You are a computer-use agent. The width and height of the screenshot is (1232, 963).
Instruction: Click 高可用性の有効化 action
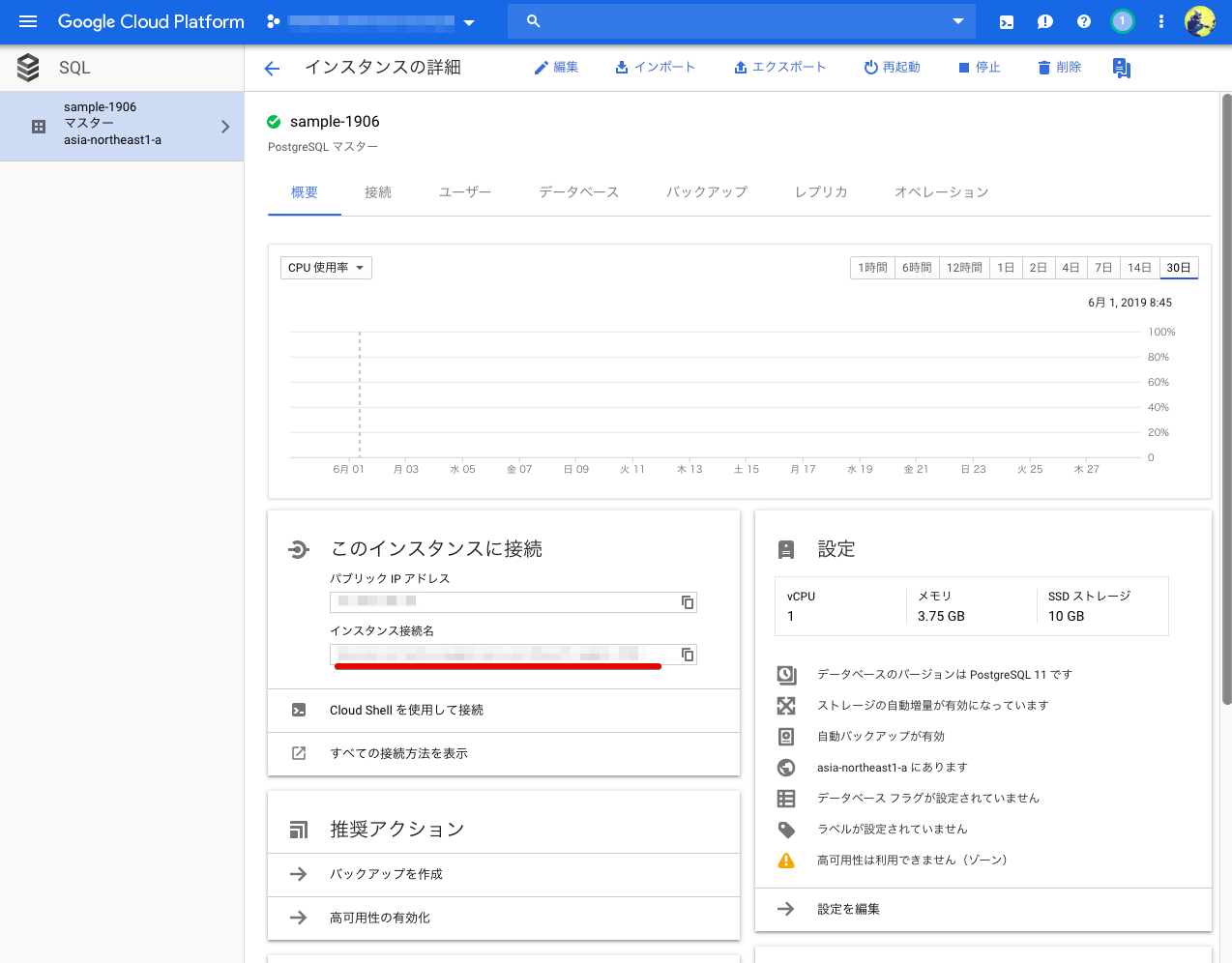[504, 919]
